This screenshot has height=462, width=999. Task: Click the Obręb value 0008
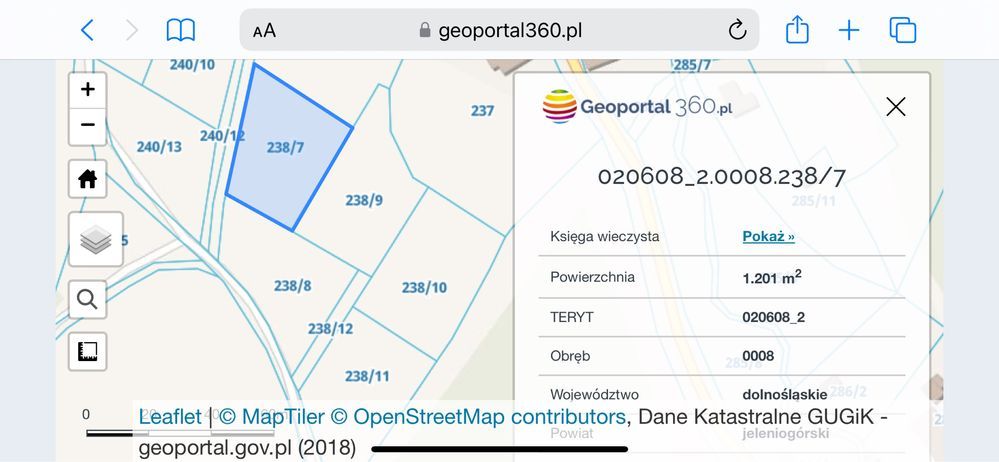pyautogui.click(x=758, y=356)
